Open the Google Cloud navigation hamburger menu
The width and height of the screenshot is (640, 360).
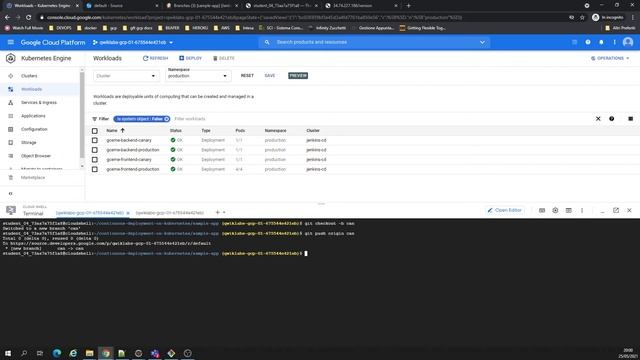(x=11, y=42)
